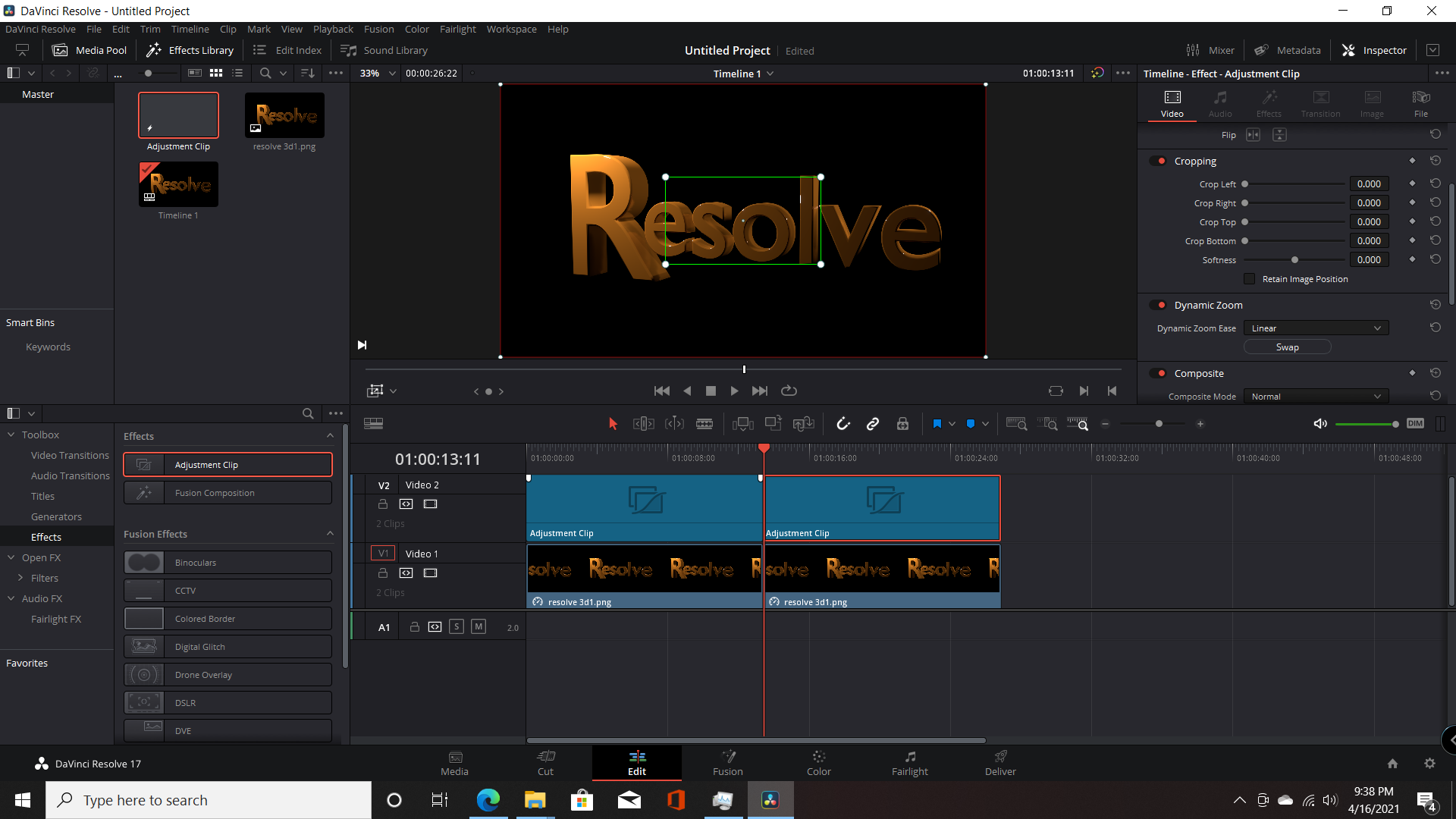The width and height of the screenshot is (1456, 819).
Task: Click the Crop Bottom value field
Action: tap(1369, 241)
